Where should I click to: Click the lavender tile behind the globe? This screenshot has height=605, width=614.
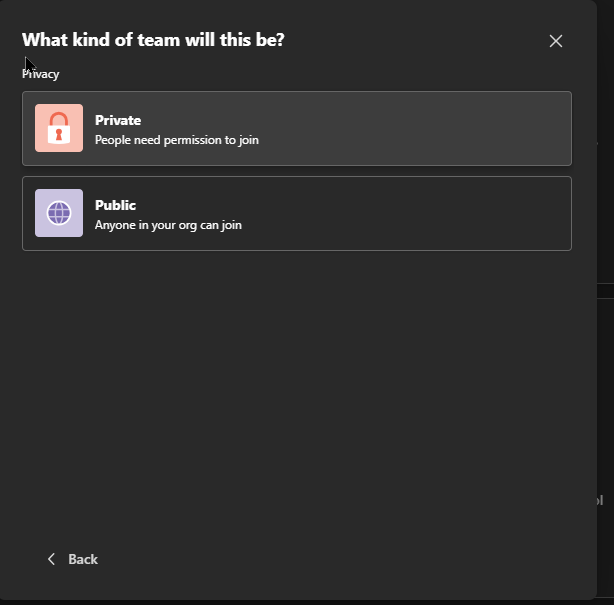59,213
